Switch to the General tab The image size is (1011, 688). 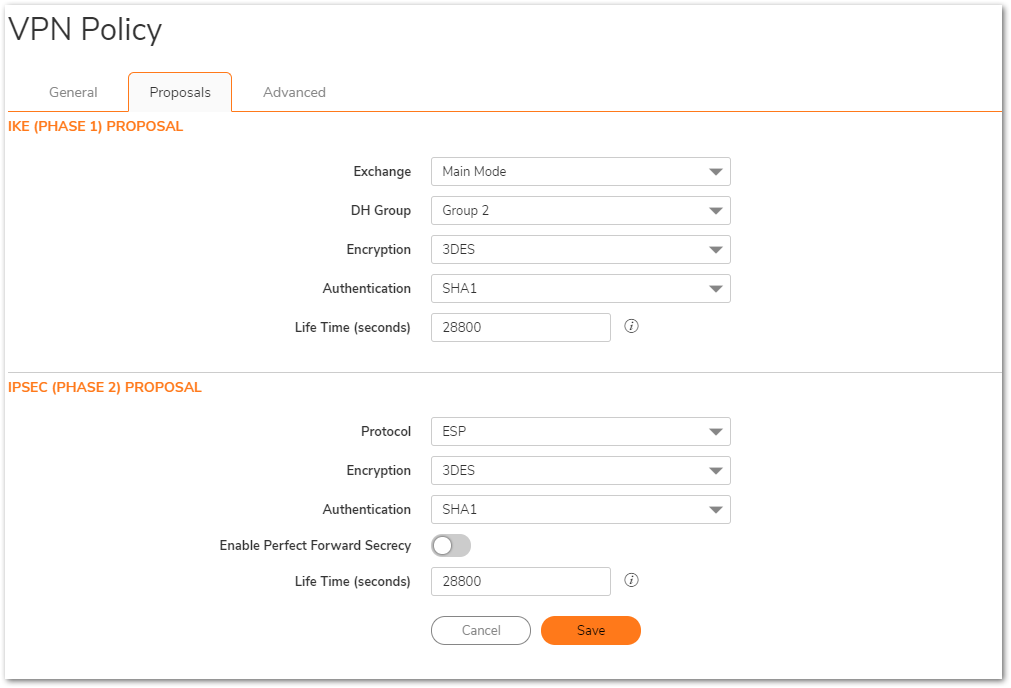(73, 92)
